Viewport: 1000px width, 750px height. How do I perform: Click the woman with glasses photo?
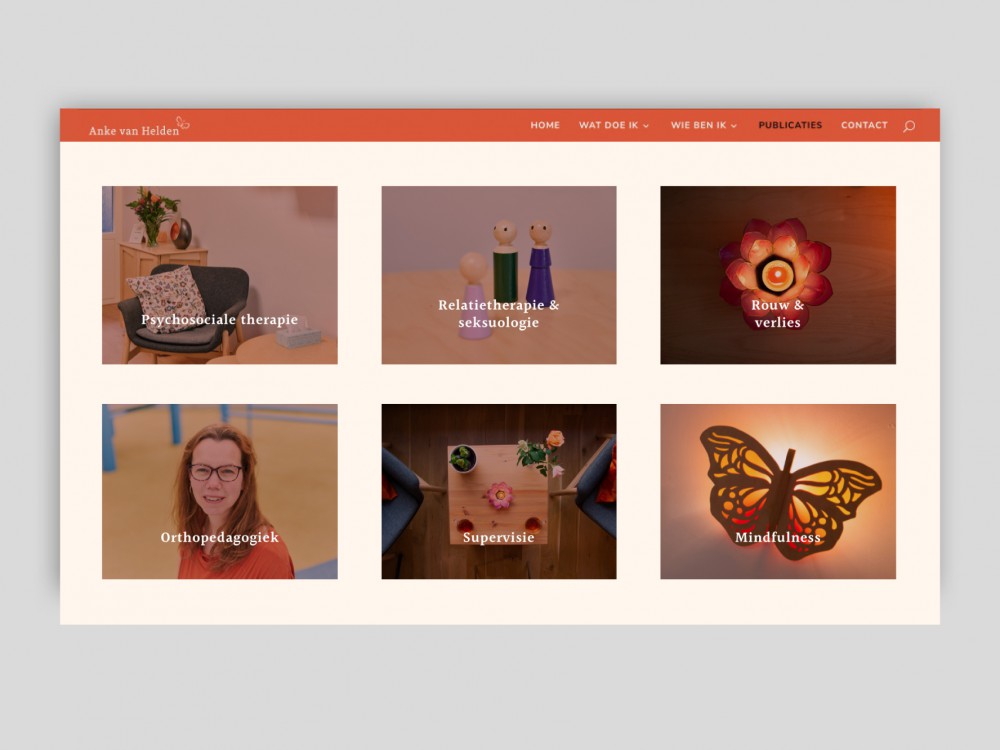click(219, 491)
